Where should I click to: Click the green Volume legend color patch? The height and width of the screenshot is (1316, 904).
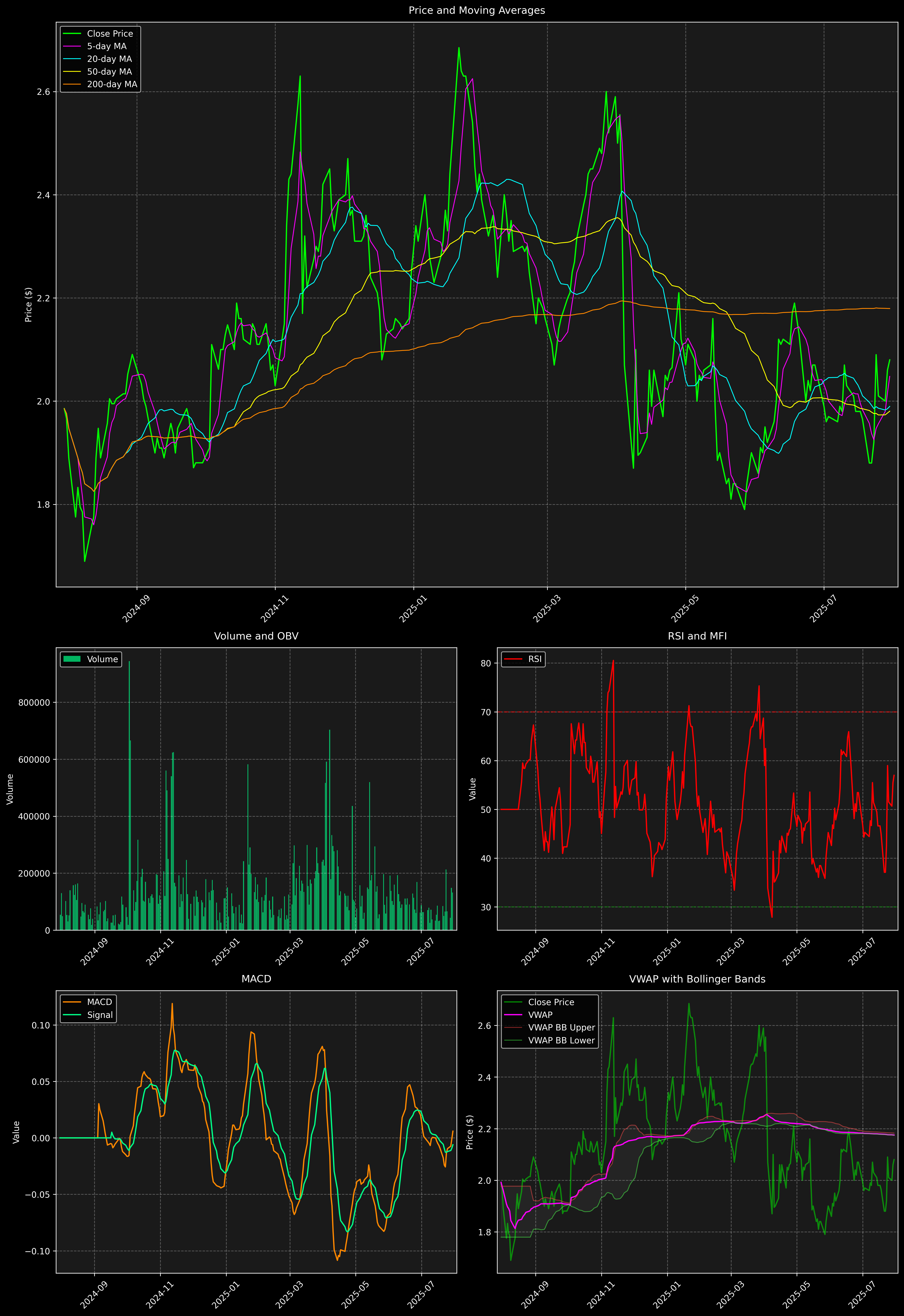pyautogui.click(x=72, y=660)
